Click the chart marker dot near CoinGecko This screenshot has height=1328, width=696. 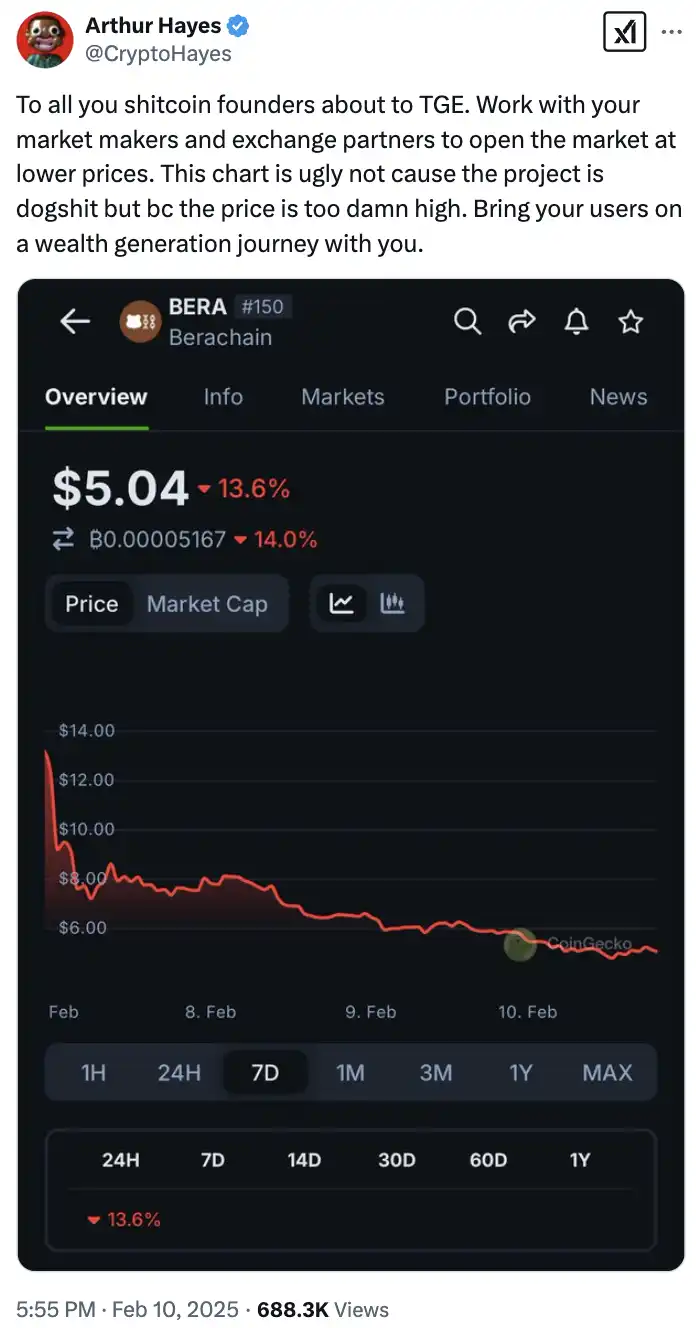[519, 943]
